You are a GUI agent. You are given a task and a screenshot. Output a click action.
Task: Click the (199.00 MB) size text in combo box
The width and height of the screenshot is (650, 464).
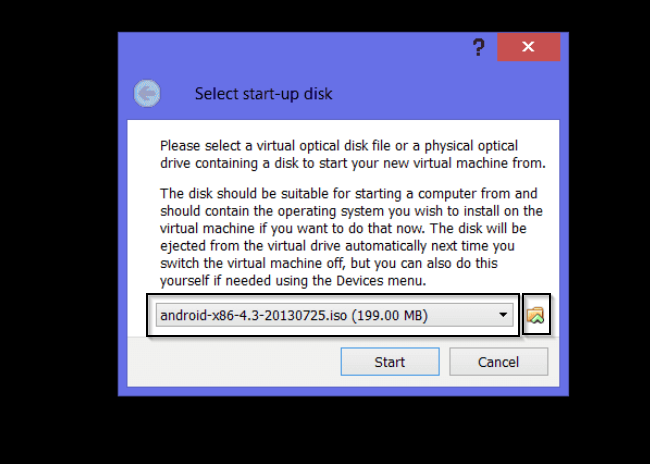pyautogui.click(x=390, y=316)
